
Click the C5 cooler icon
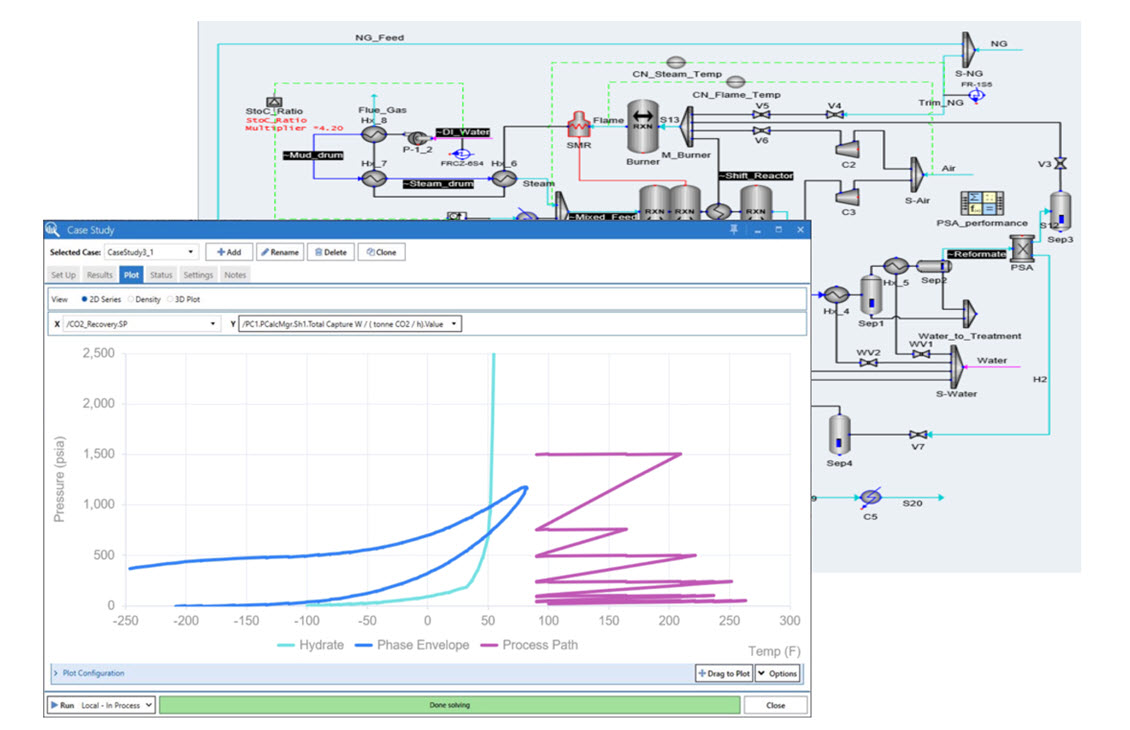tap(869, 498)
